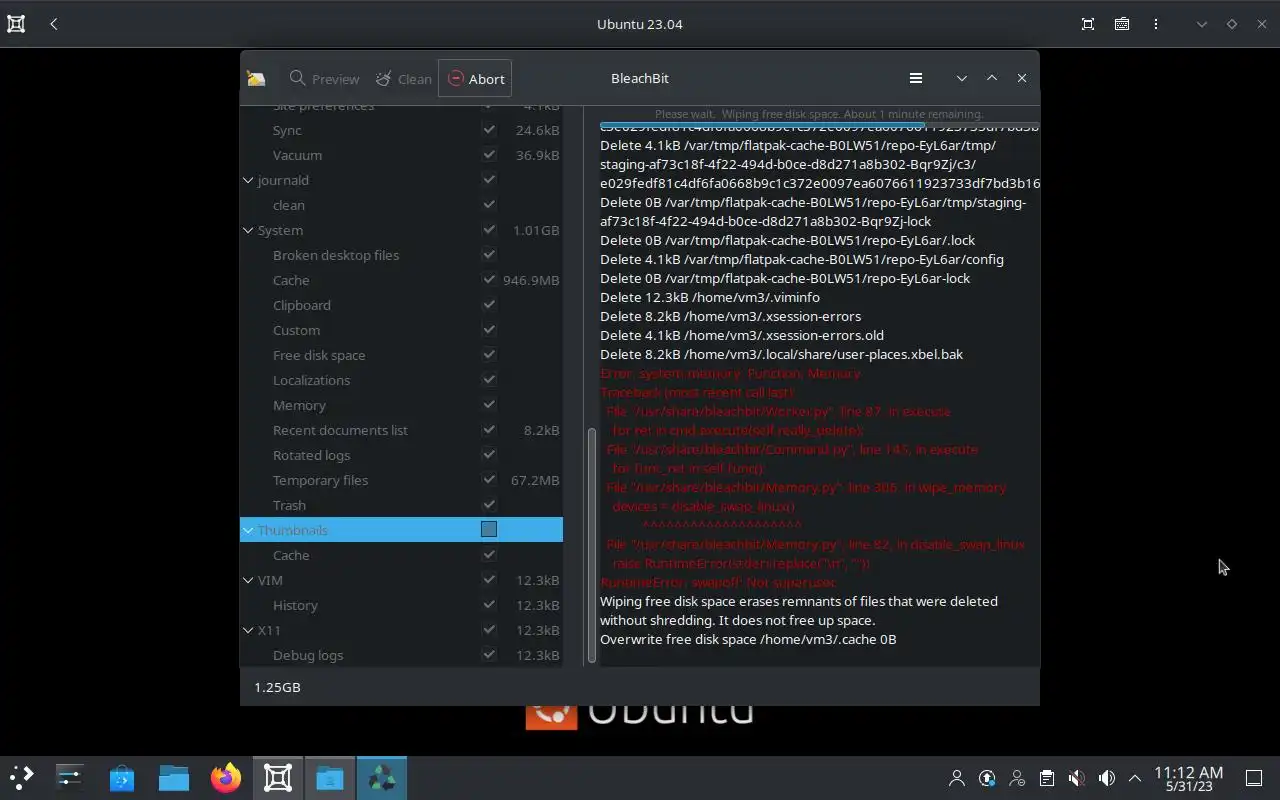
Task: Go back using the viewer back arrow
Action: point(54,24)
